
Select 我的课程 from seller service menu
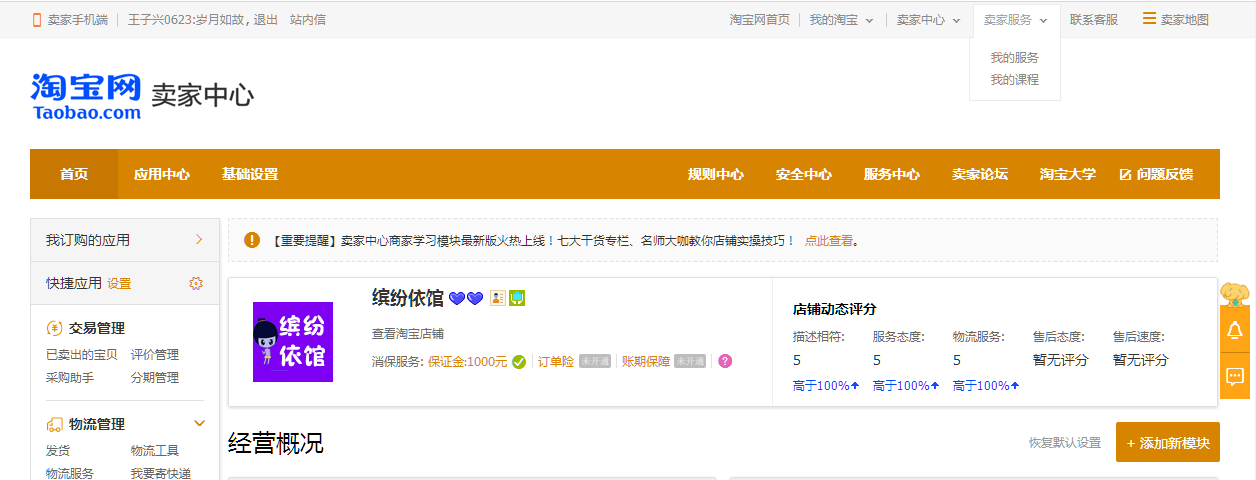(x=1014, y=80)
